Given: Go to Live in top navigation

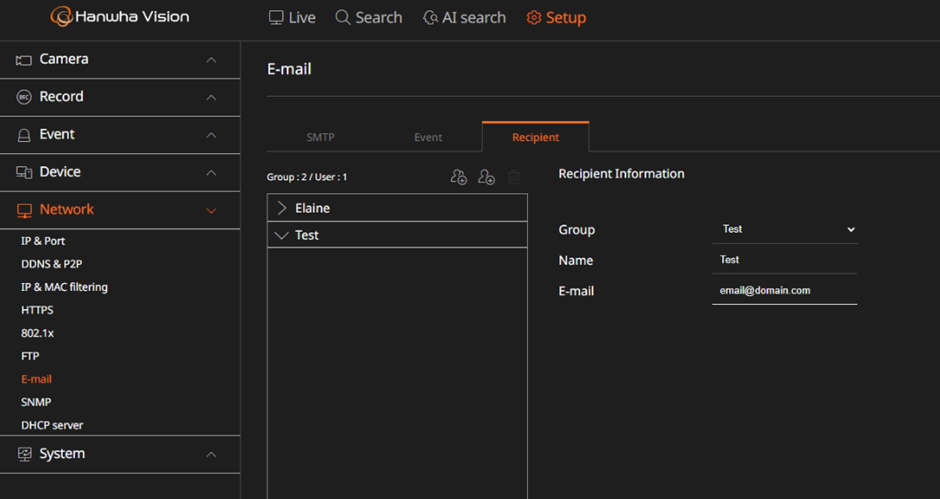Looking at the screenshot, I should 292,17.
